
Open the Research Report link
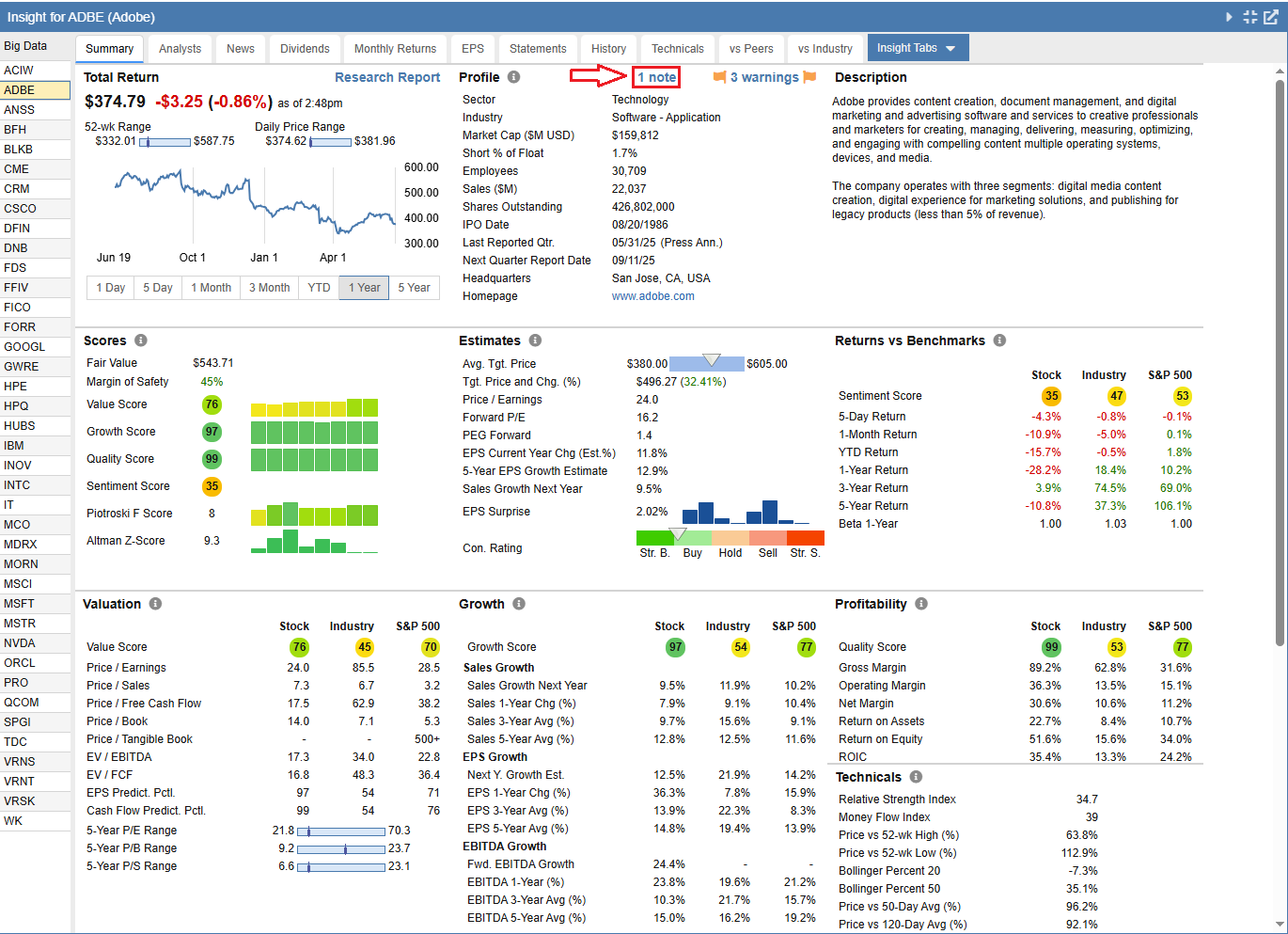click(387, 77)
